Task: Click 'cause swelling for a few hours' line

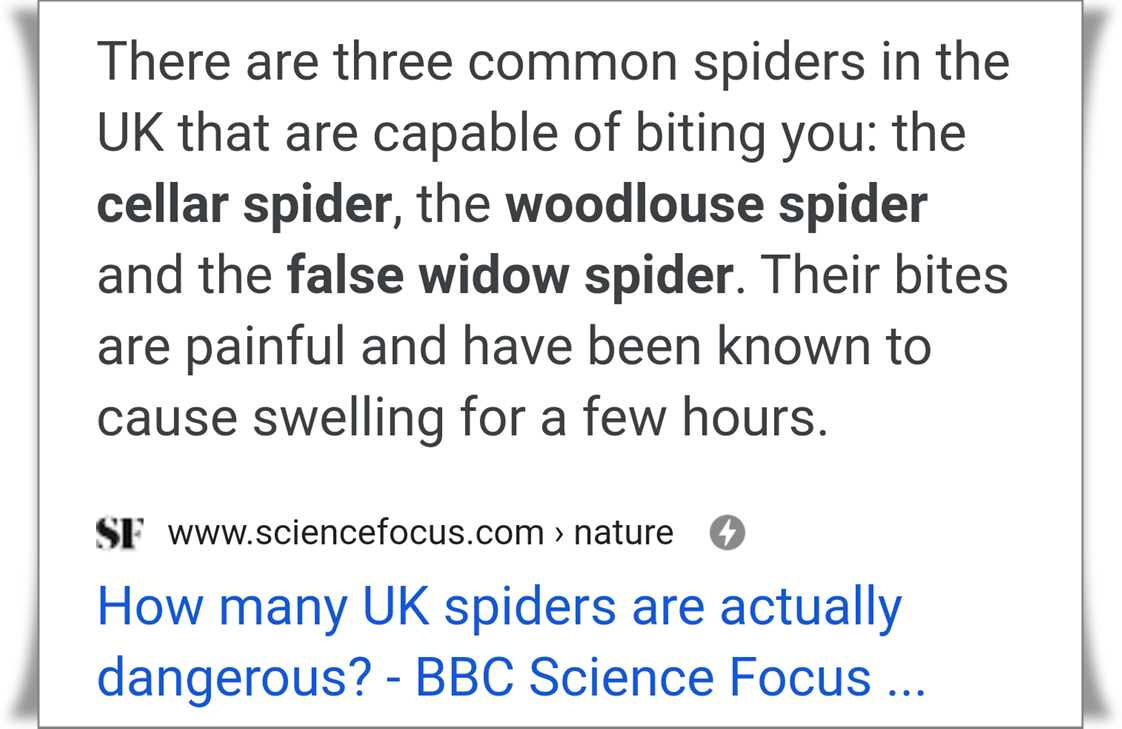Action: [462, 418]
